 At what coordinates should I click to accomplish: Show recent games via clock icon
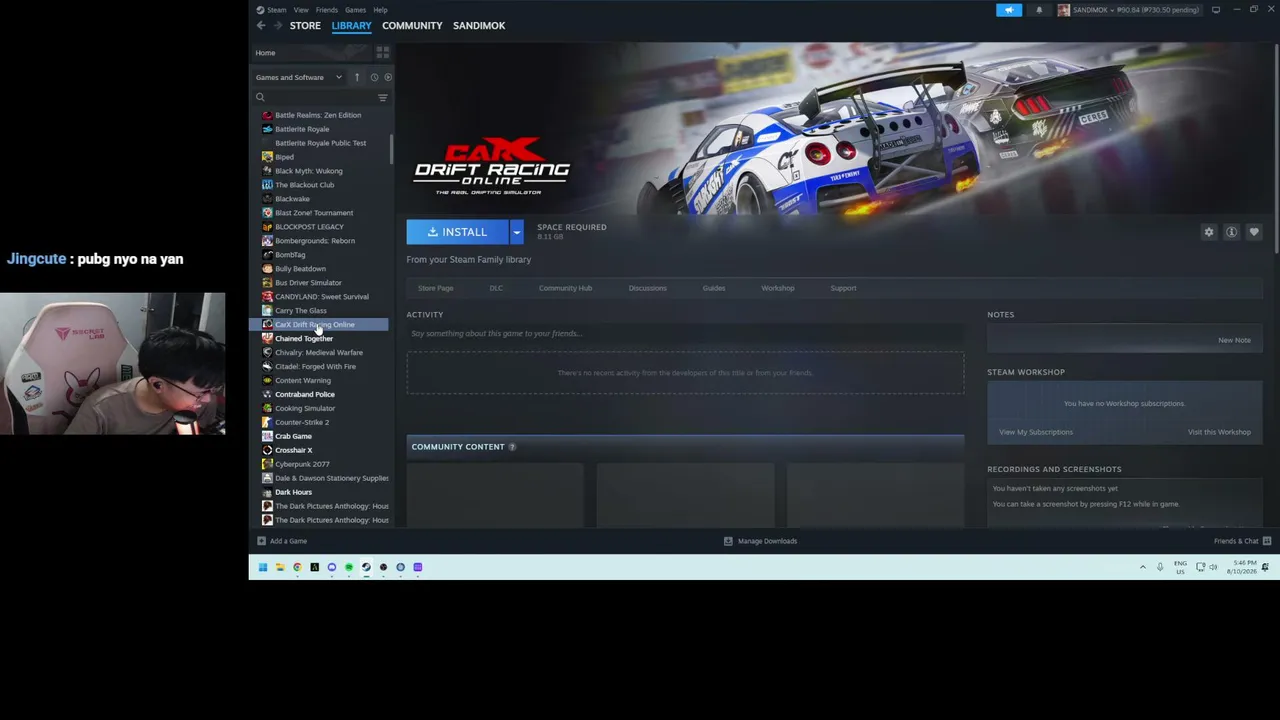tap(374, 77)
